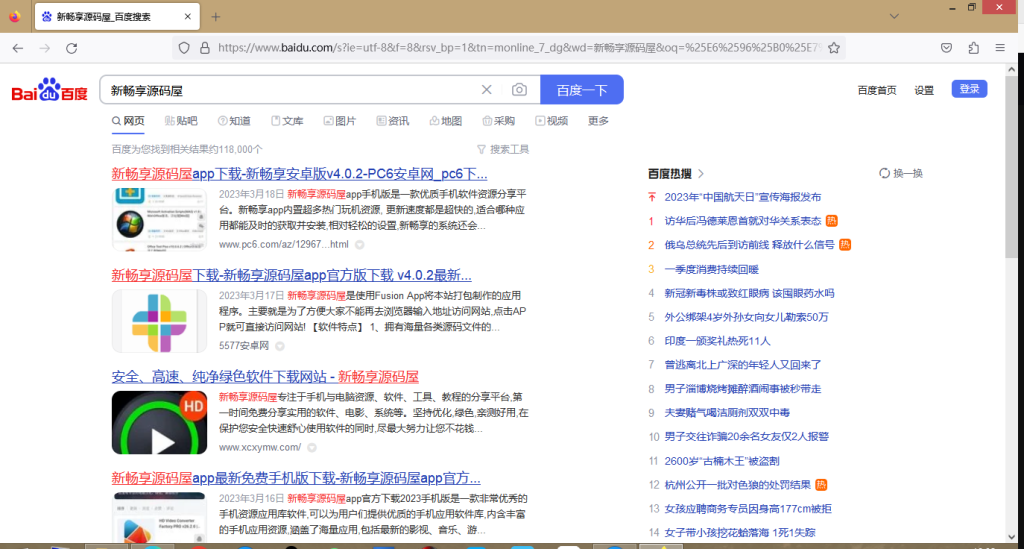
Task: Open result 新畅享源码屋app下载 PC6安卓网
Action: click(x=299, y=174)
